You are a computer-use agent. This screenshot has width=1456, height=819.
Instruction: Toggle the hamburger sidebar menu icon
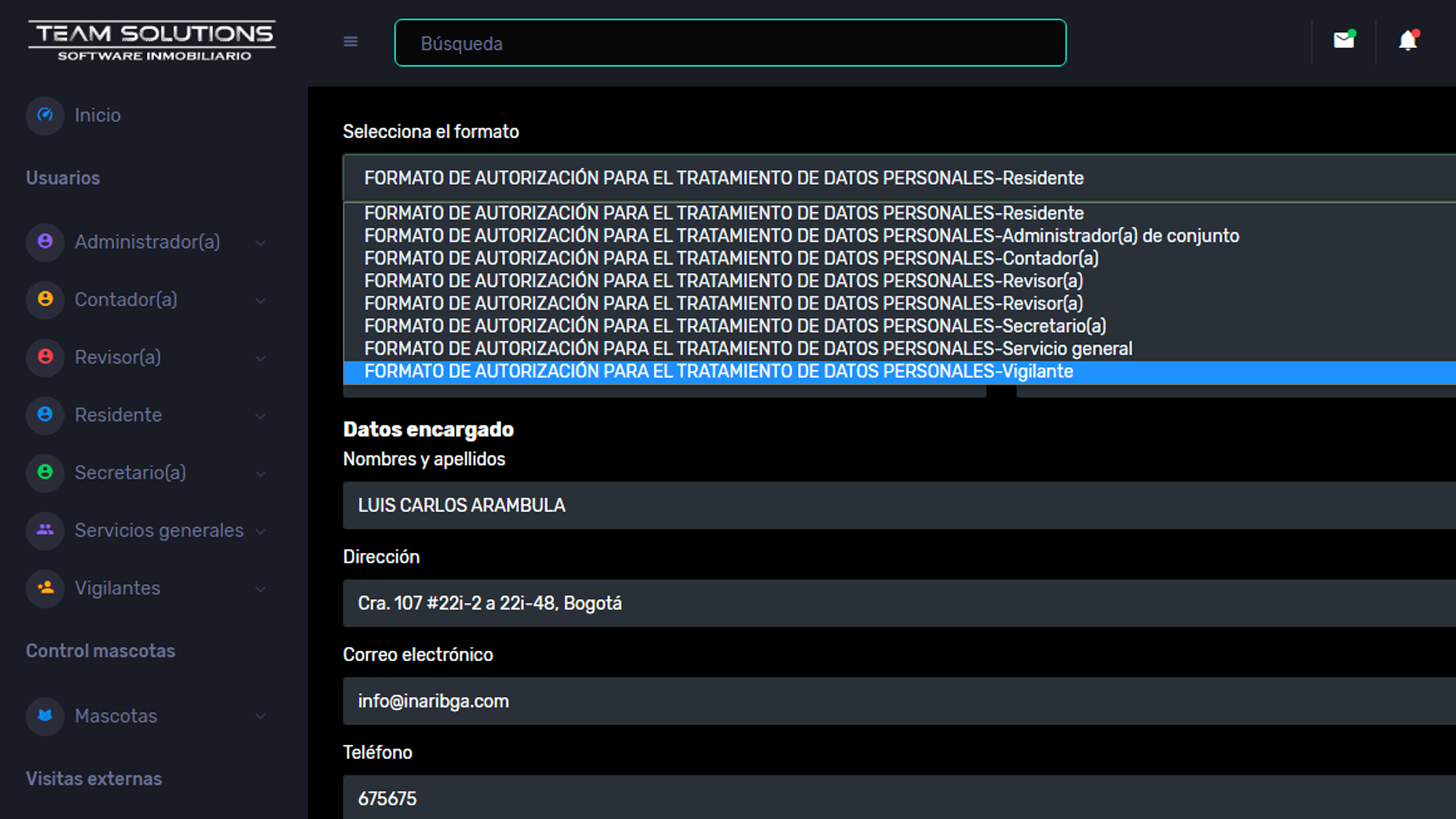[x=350, y=42]
